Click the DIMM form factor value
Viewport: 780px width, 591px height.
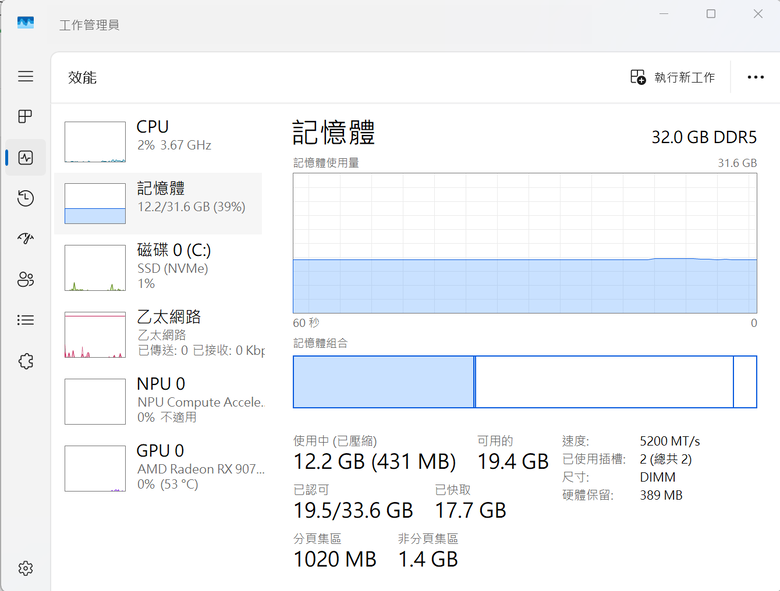point(658,477)
